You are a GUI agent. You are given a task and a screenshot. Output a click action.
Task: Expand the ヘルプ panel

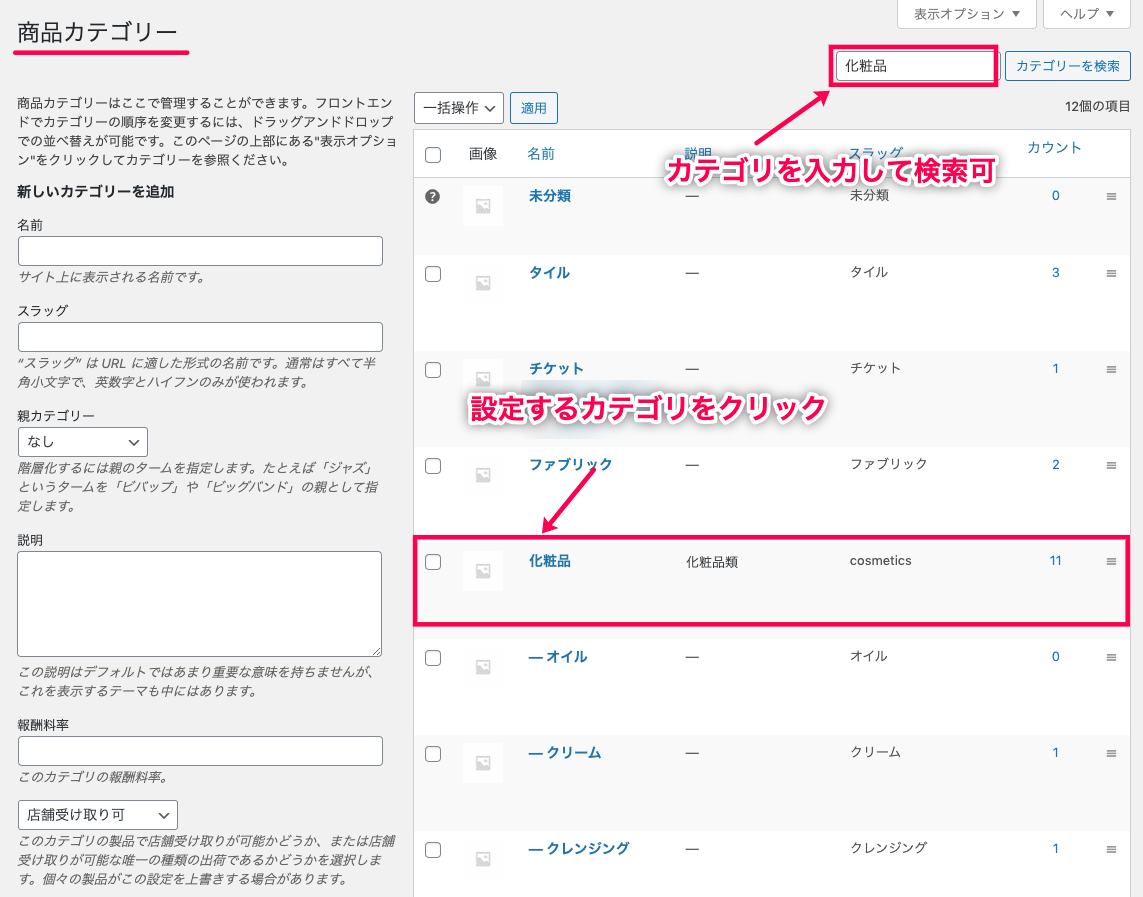point(1087,14)
